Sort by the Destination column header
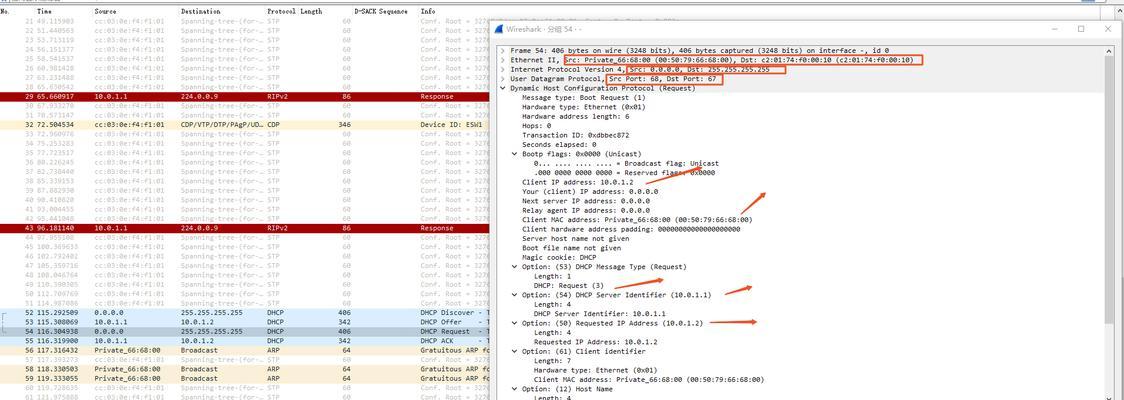The image size is (1124, 400). (201, 11)
